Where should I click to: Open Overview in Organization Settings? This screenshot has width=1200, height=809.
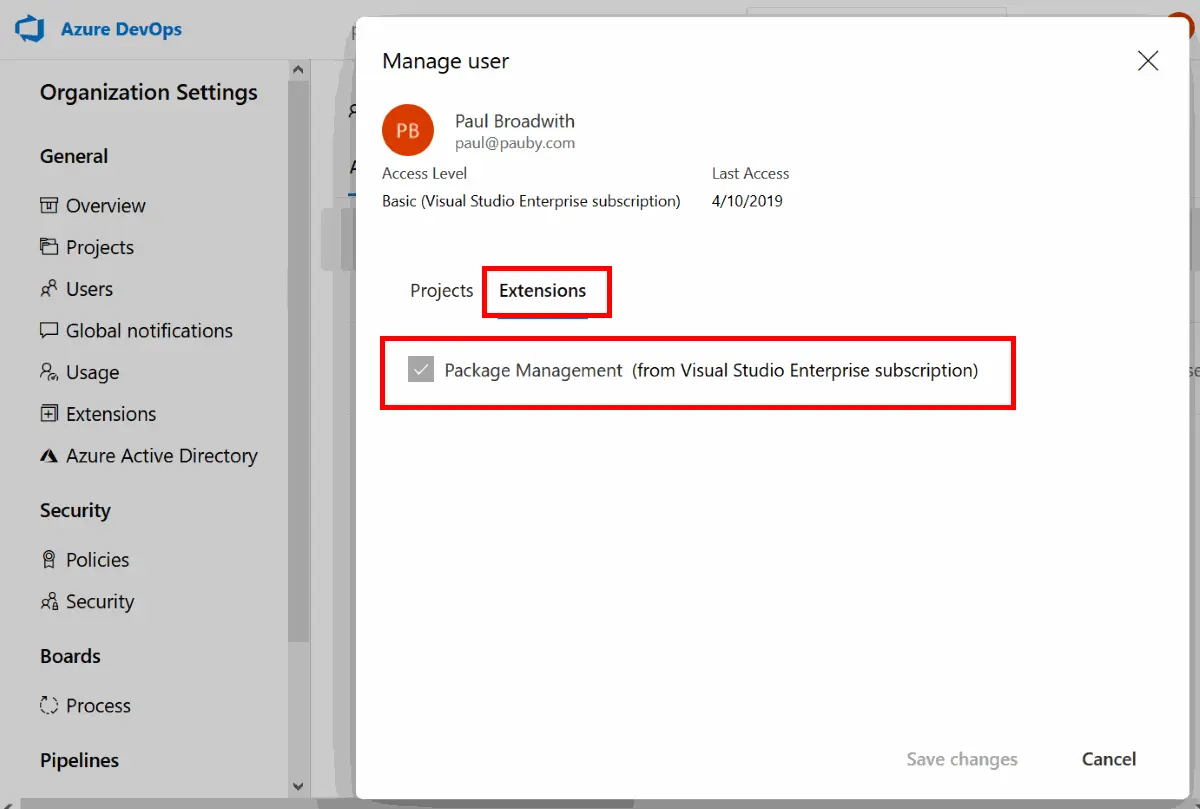point(106,206)
